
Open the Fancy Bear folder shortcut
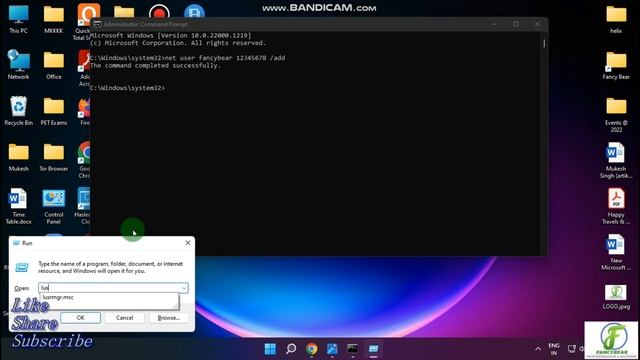coord(616,64)
